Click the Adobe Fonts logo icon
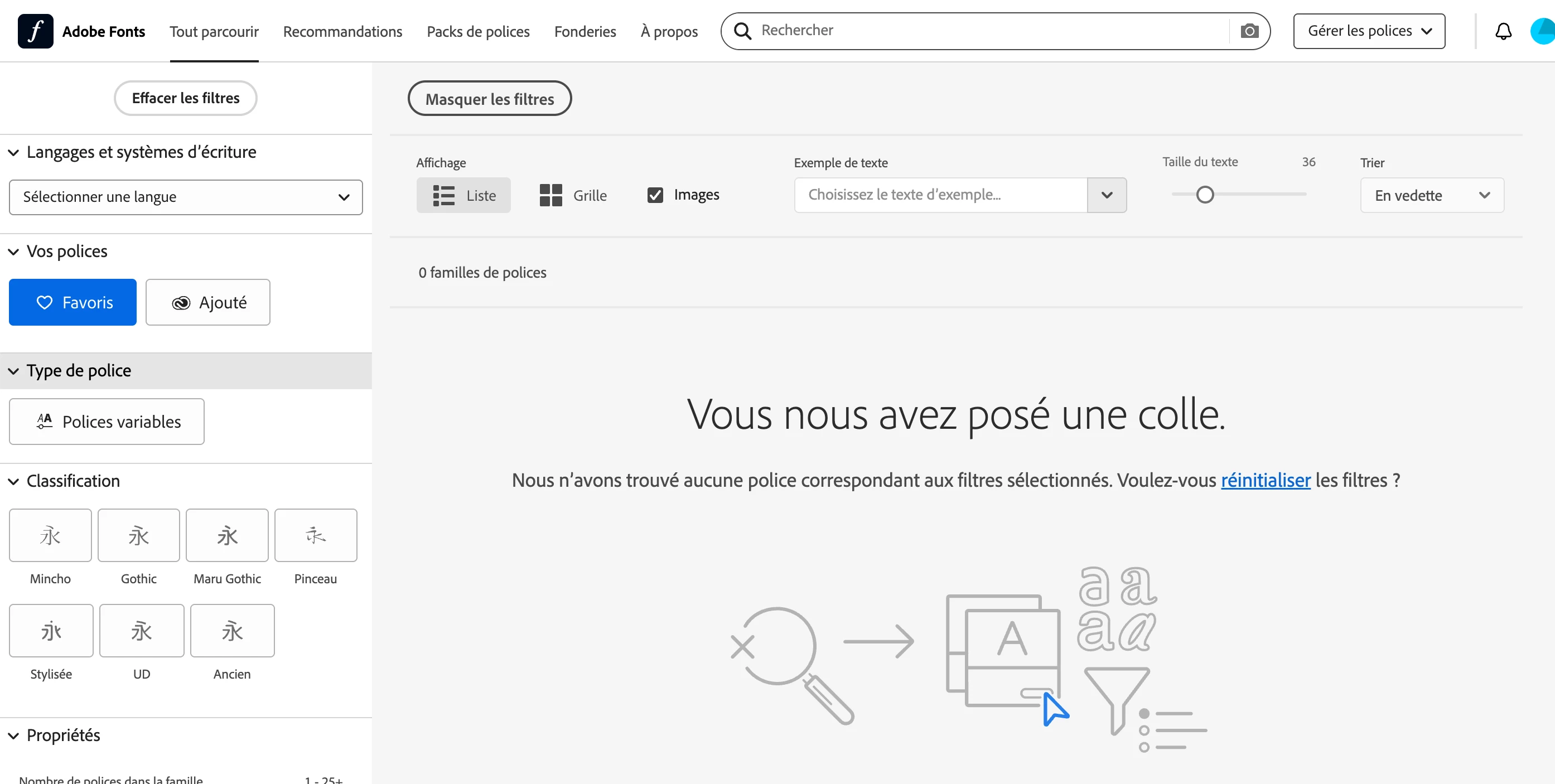The height and width of the screenshot is (784, 1555). 35,31
